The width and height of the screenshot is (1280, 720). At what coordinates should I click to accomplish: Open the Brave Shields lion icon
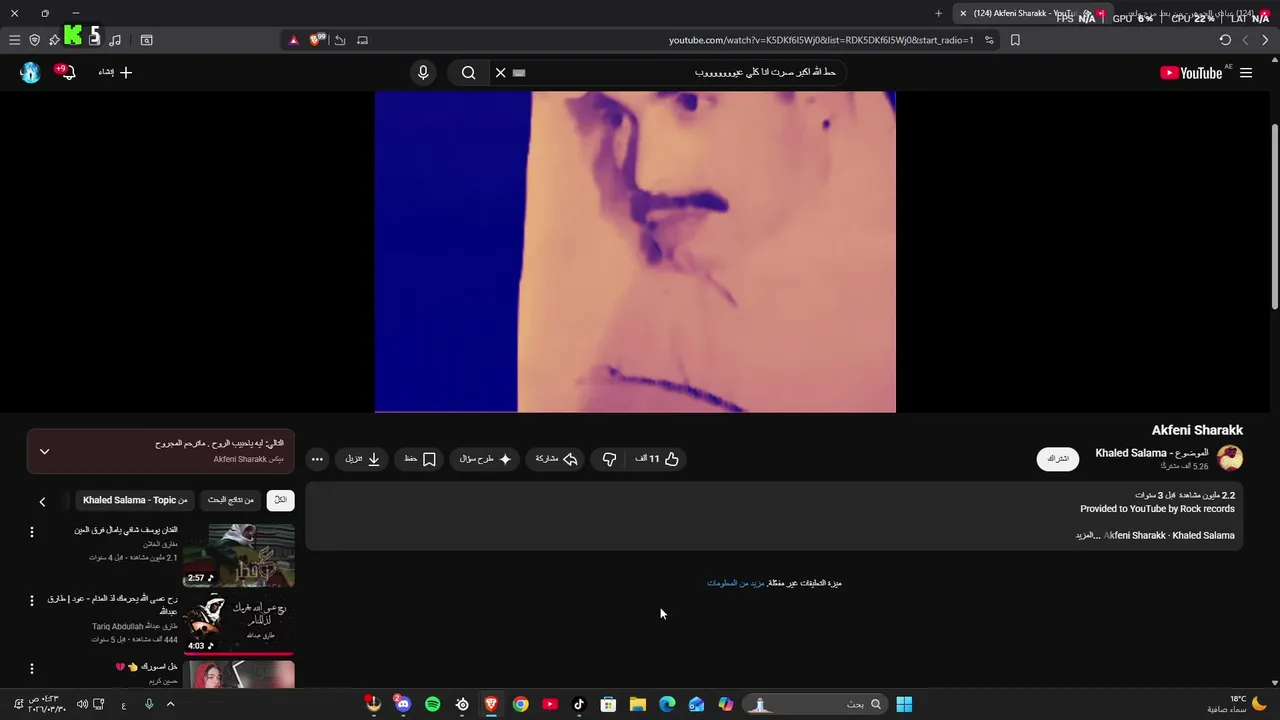pos(317,40)
